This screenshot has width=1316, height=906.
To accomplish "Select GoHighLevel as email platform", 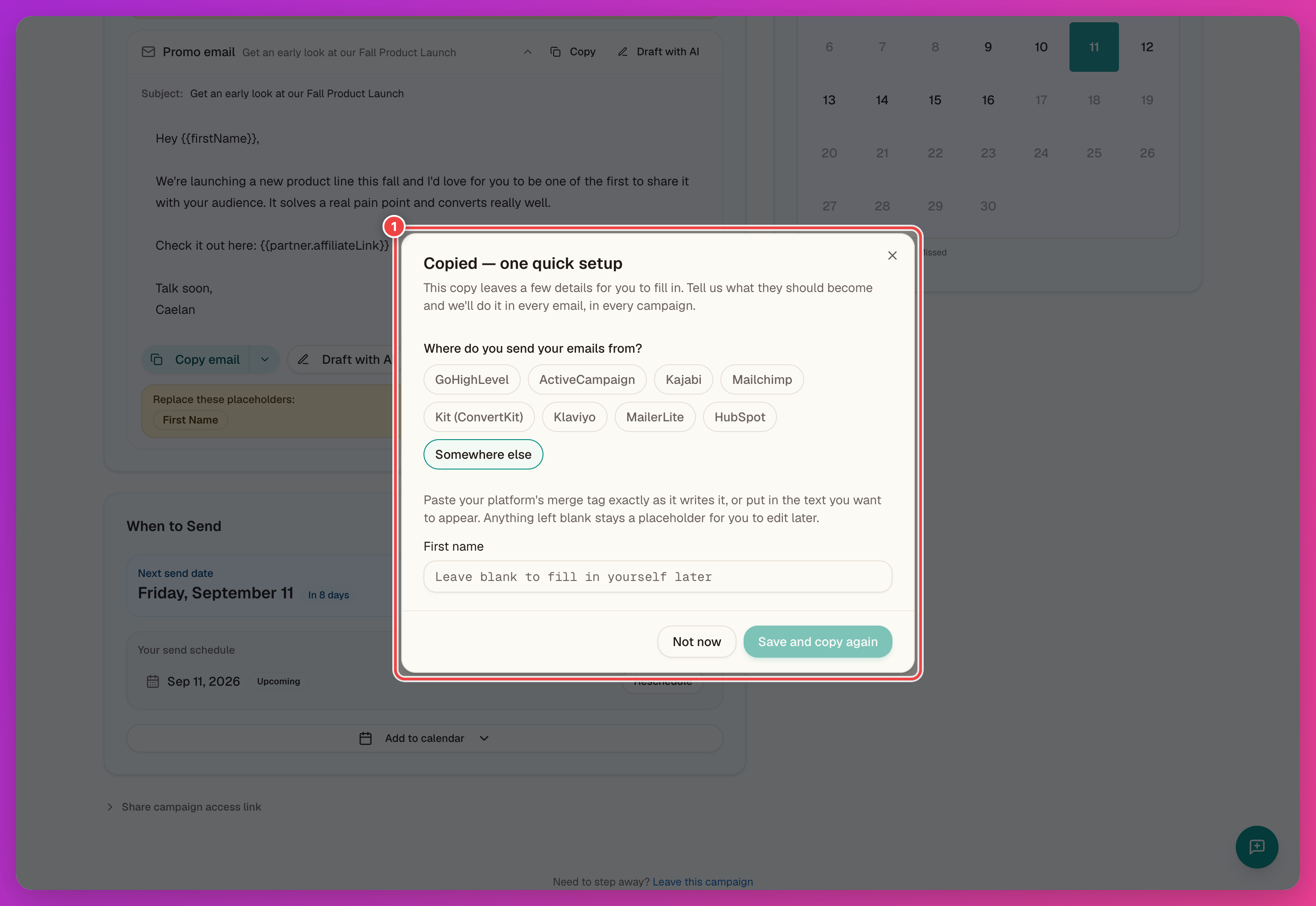I will click(x=472, y=379).
